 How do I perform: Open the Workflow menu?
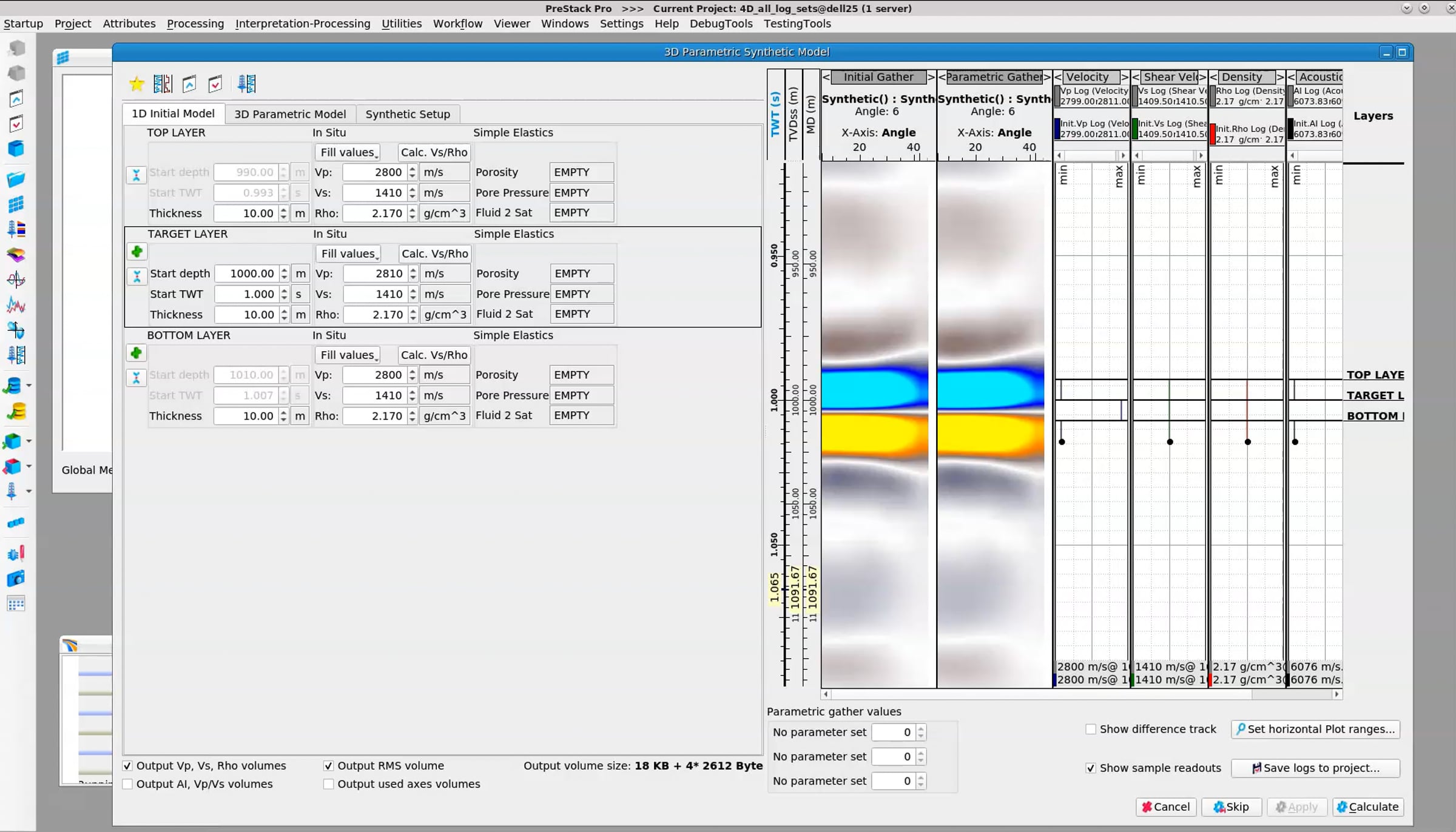pos(457,24)
